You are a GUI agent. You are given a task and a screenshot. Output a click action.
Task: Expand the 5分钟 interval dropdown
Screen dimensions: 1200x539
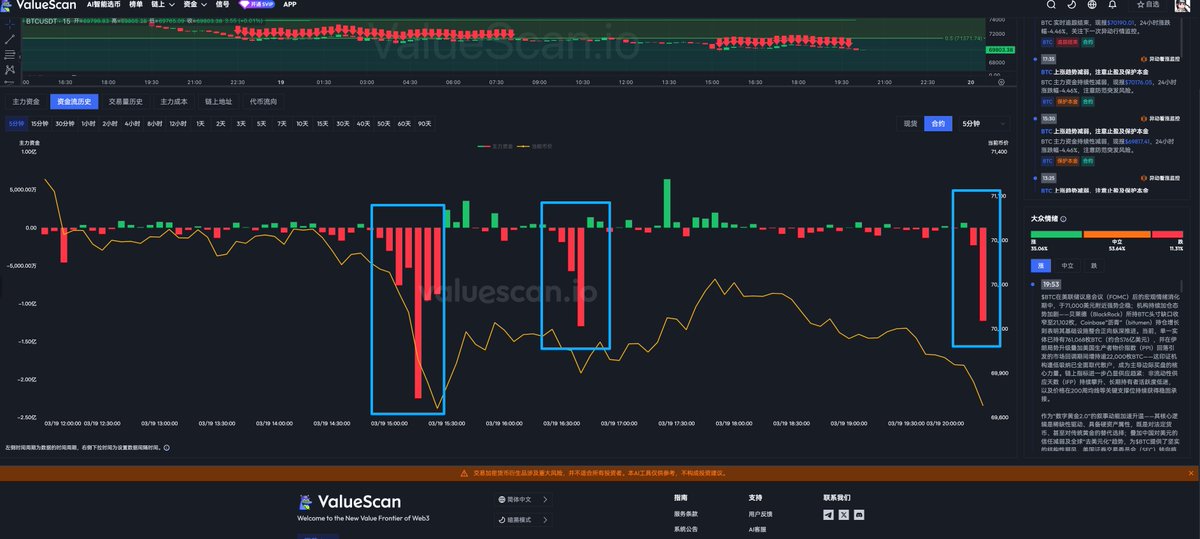[981, 123]
